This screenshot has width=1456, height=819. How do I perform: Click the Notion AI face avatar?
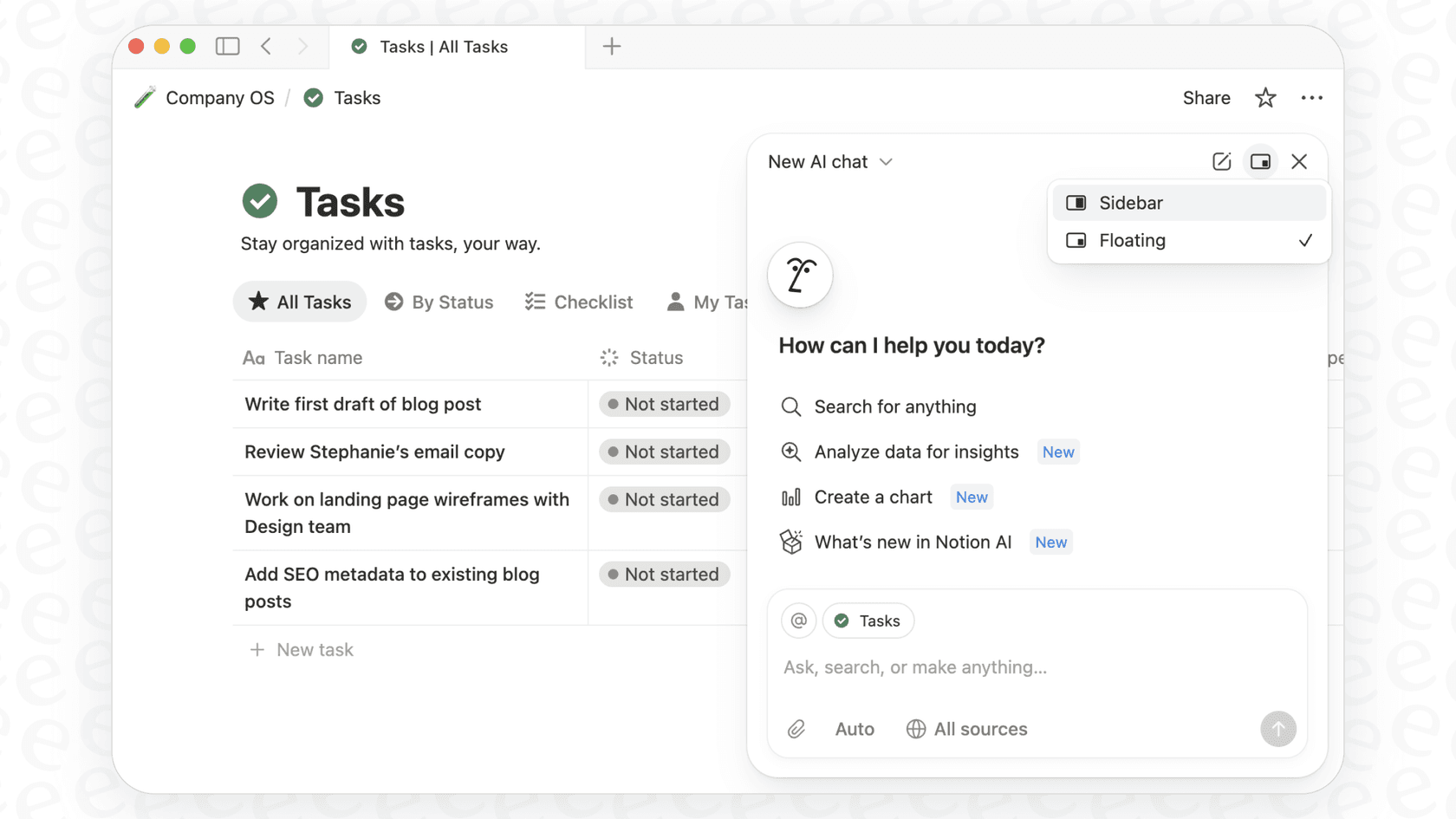pyautogui.click(x=799, y=275)
